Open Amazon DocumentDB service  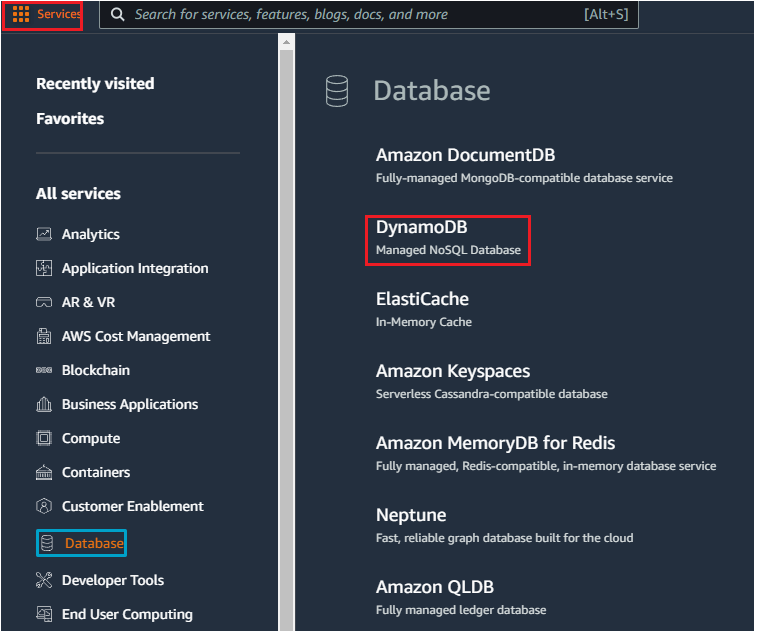click(465, 155)
